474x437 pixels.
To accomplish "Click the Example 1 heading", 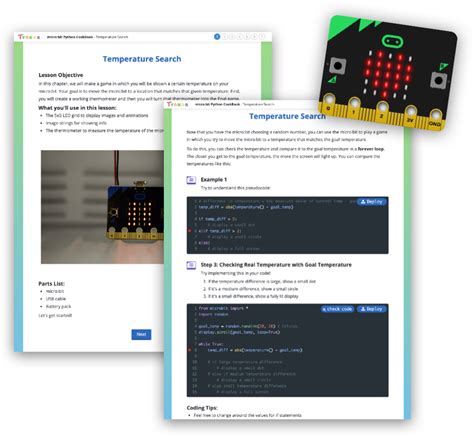I will click(x=214, y=180).
